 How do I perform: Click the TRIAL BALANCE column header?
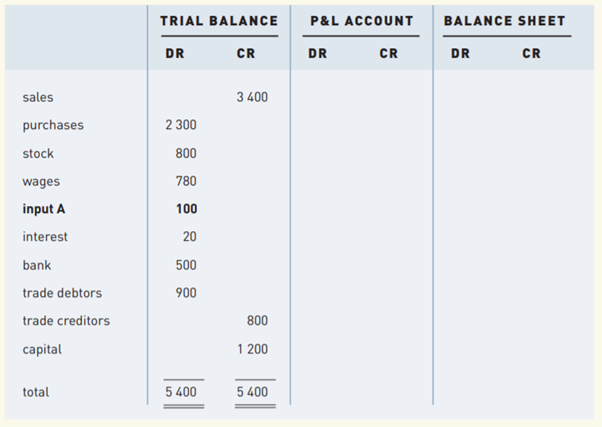pyautogui.click(x=219, y=21)
